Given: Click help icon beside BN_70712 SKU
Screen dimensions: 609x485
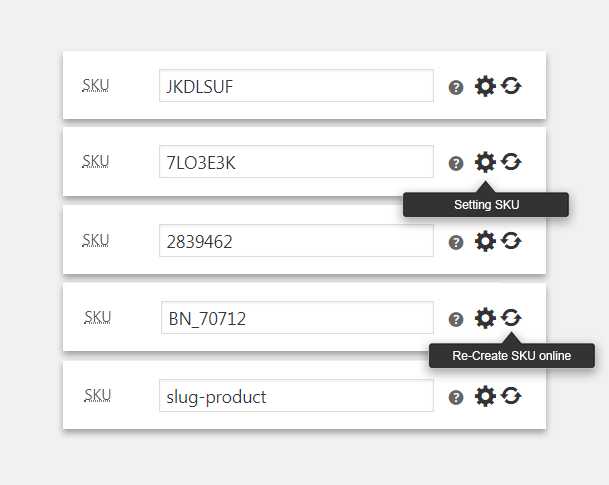Looking at the screenshot, I should (x=456, y=319).
